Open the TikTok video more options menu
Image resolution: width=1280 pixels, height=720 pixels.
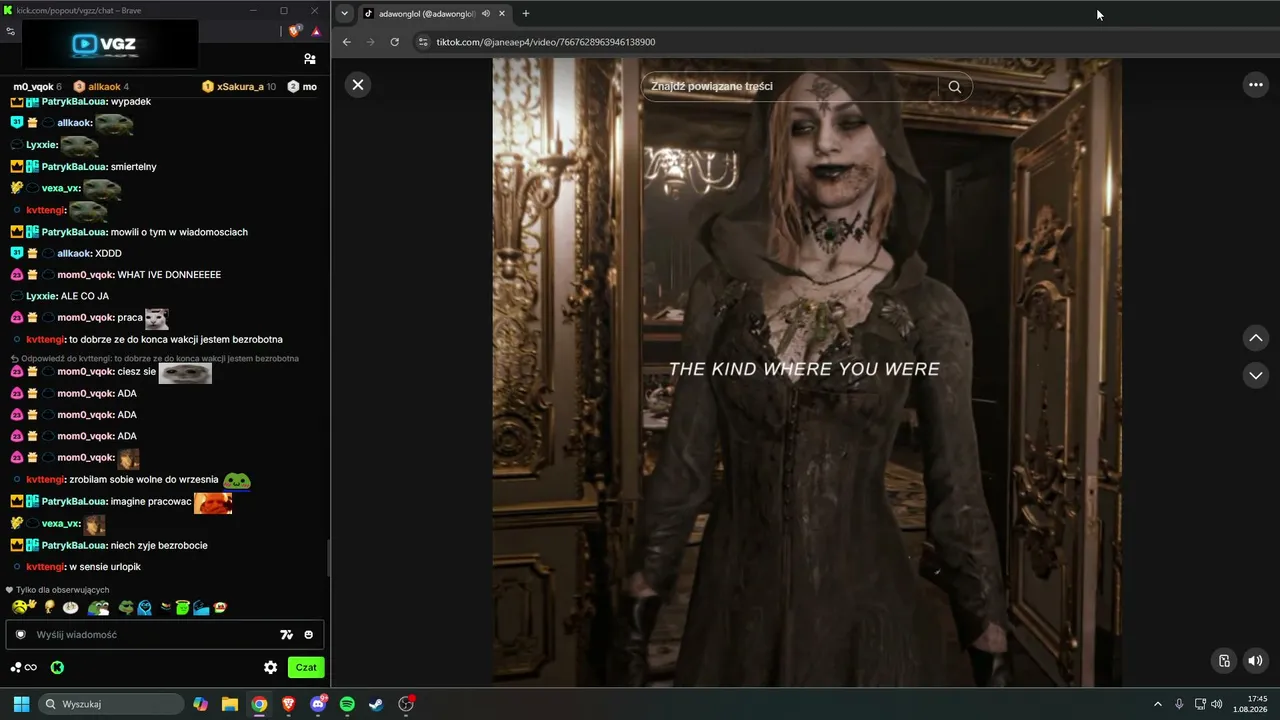[x=1256, y=85]
